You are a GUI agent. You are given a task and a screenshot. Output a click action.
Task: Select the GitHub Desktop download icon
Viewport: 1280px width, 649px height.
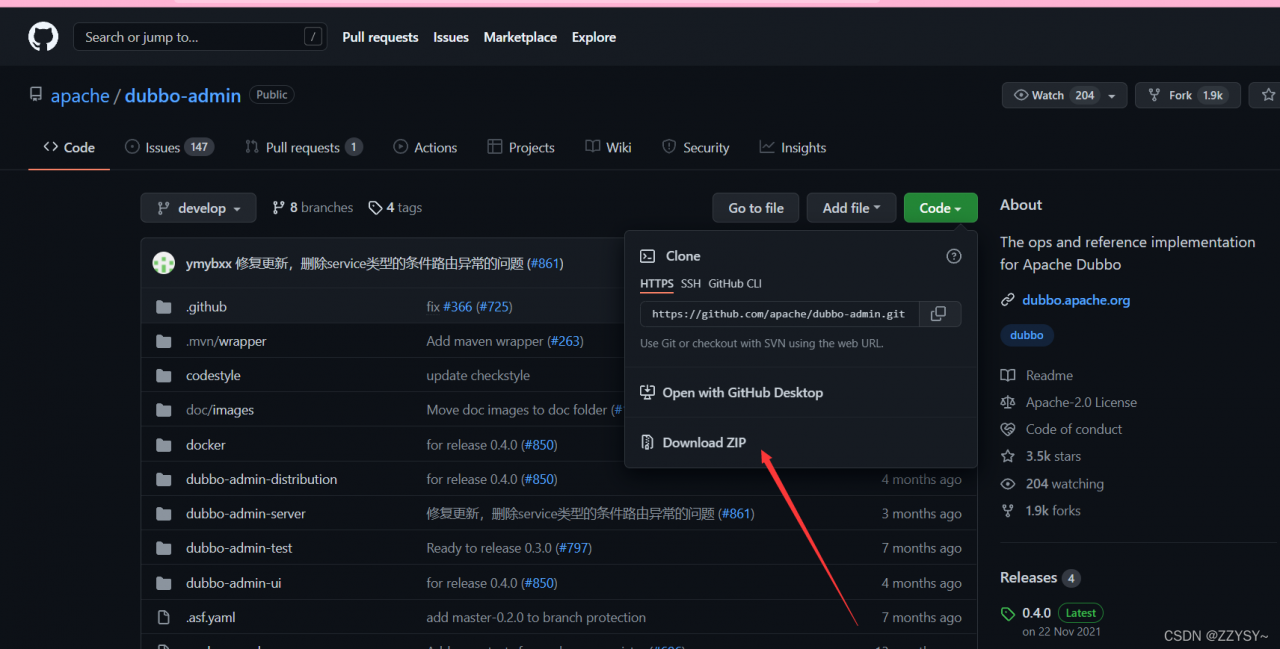point(647,393)
